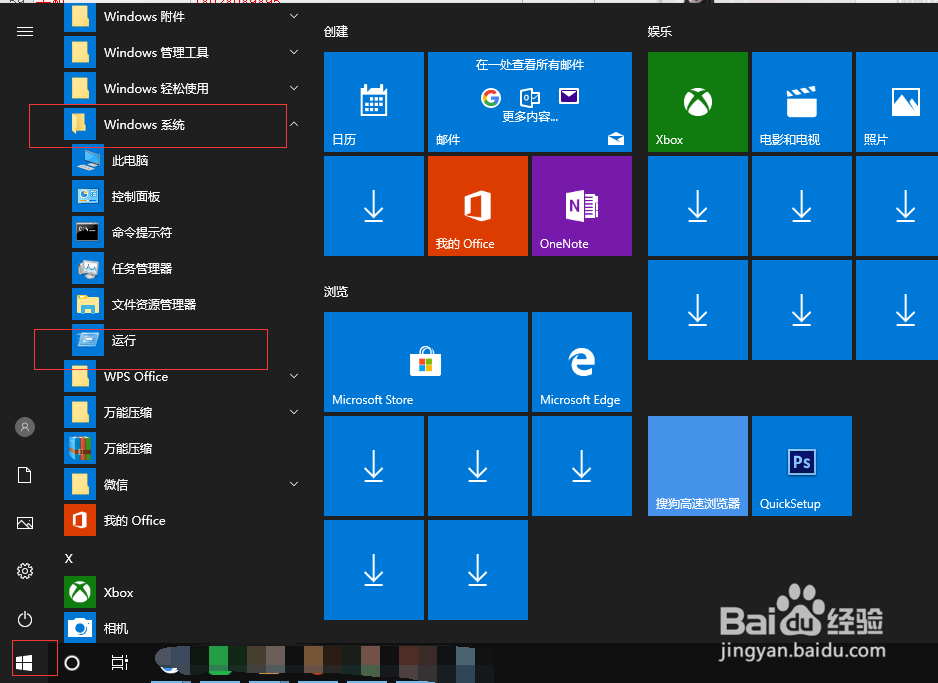Open the user account icon
Screen dimensions: 938x683
pos(25,427)
